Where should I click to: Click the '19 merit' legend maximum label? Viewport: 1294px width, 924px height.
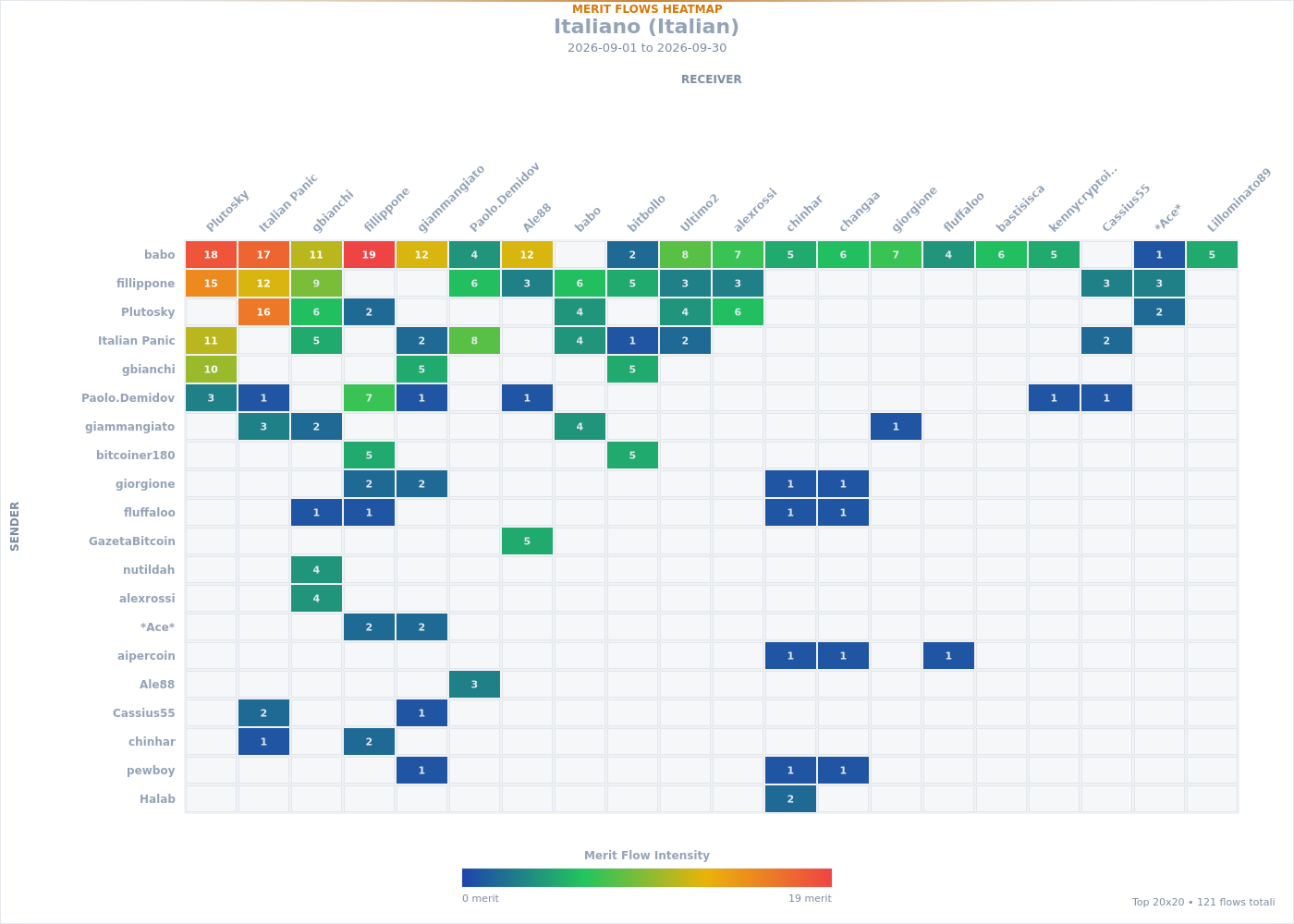click(810, 898)
